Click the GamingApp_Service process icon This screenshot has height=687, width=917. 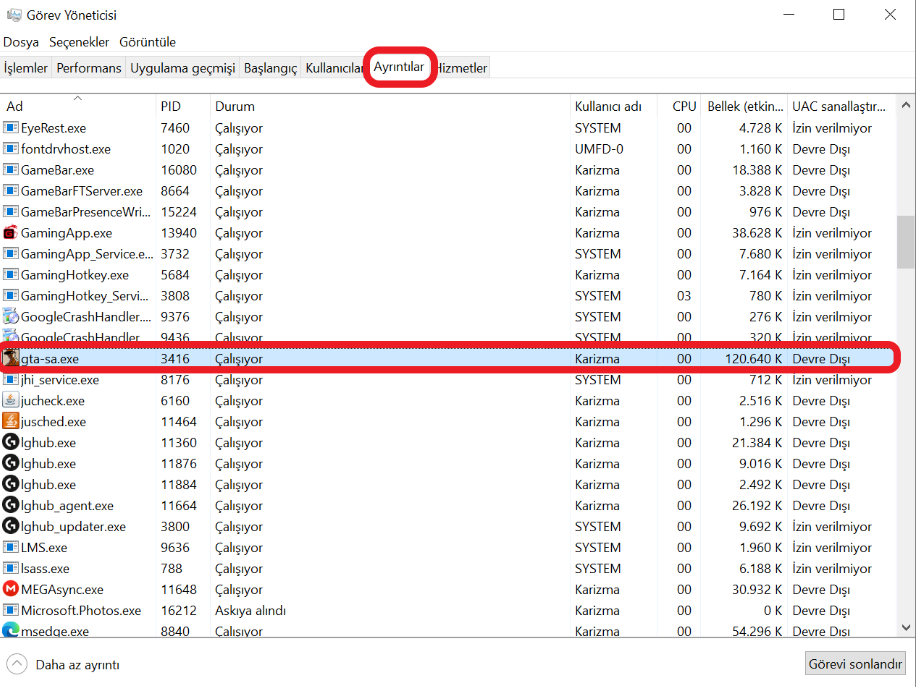tap(11, 254)
